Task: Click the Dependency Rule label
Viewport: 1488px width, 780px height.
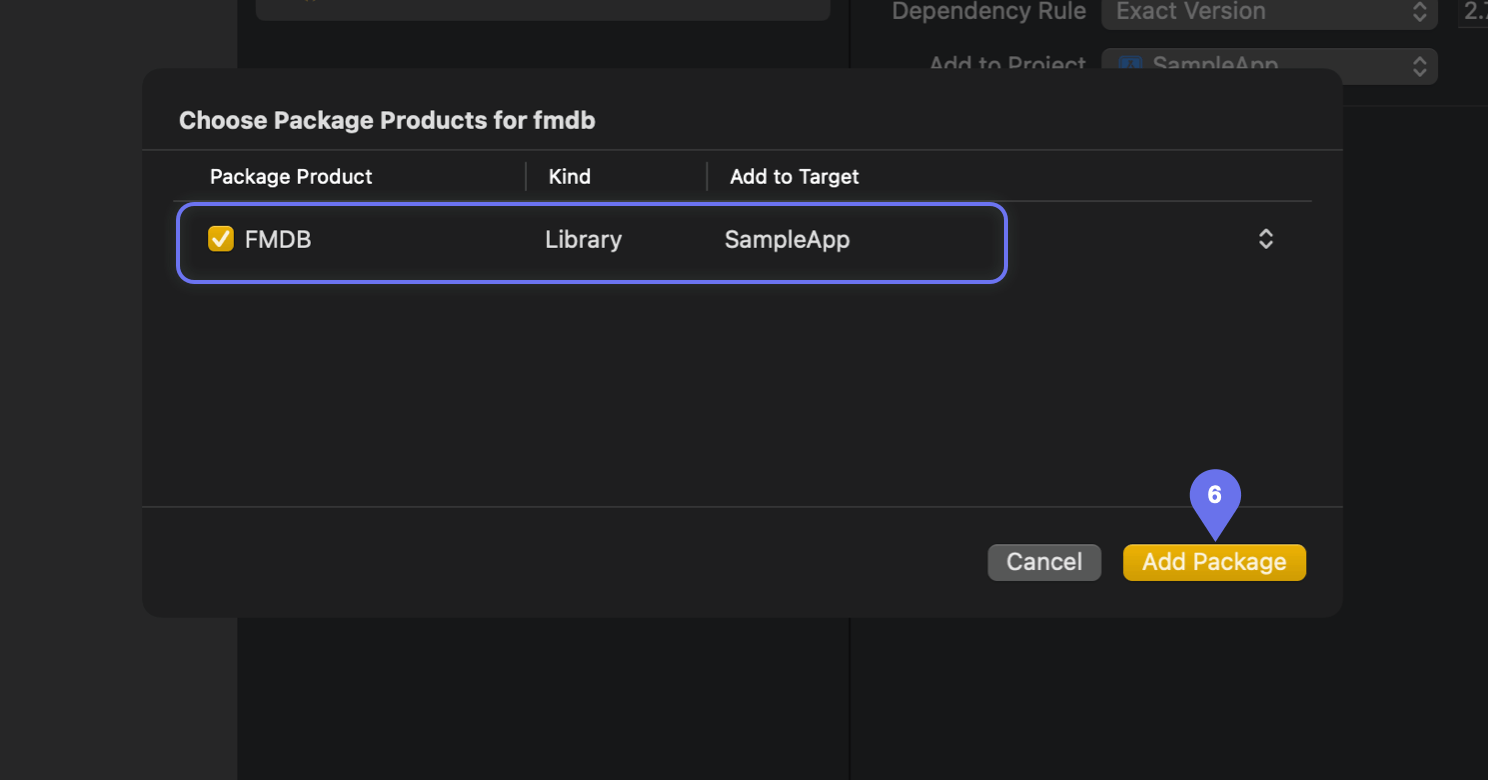Action: [x=988, y=12]
